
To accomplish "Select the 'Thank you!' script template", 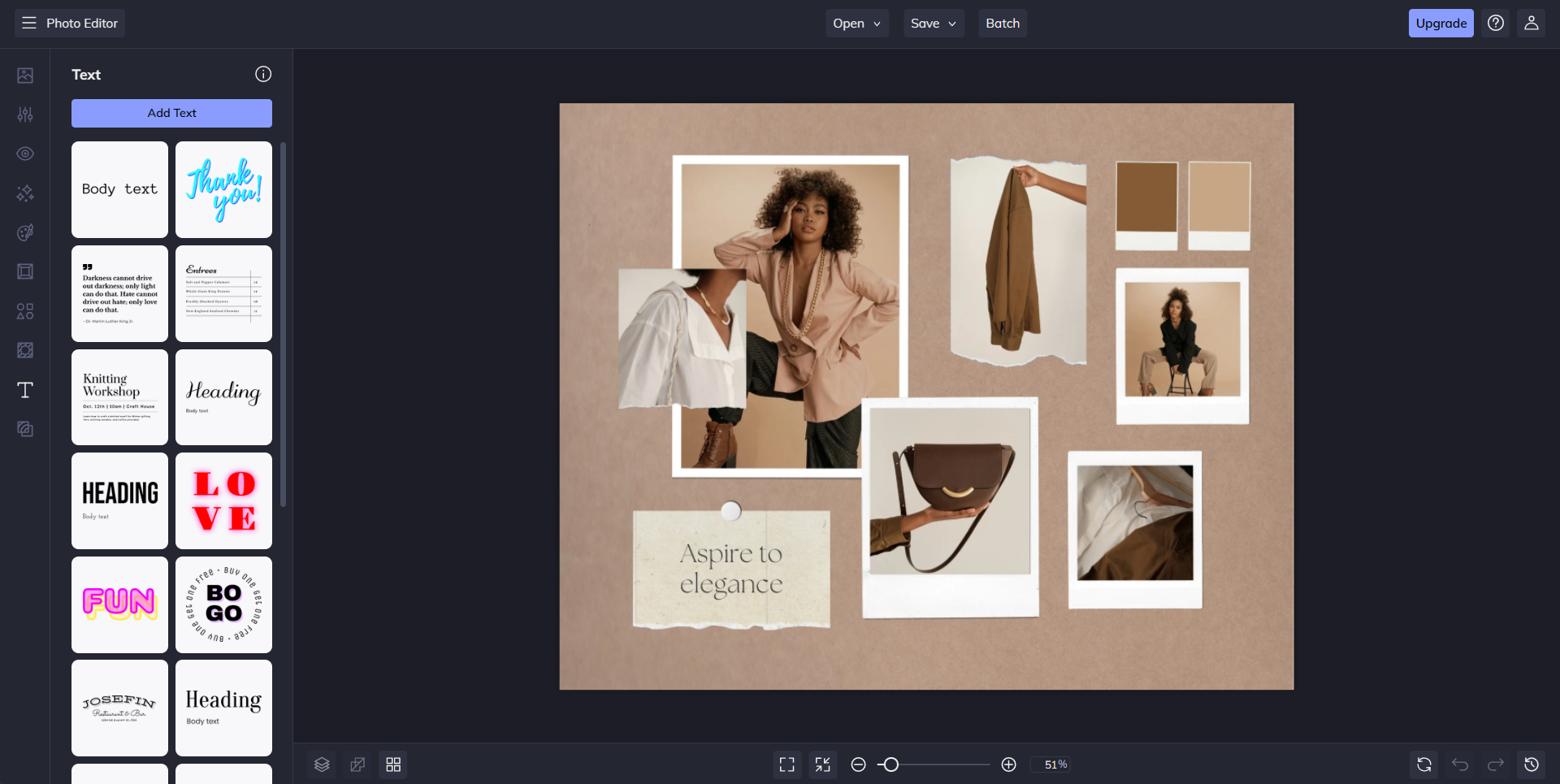I will pyautogui.click(x=223, y=189).
